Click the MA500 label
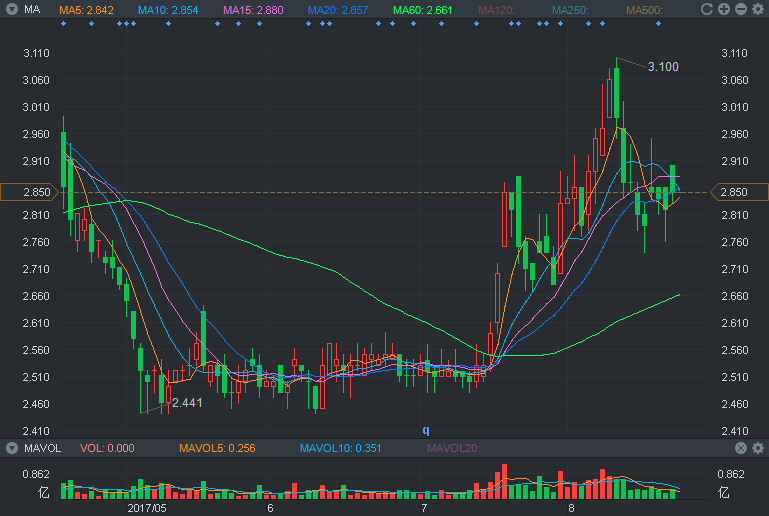Screen dimensions: 769x516 click(644, 10)
